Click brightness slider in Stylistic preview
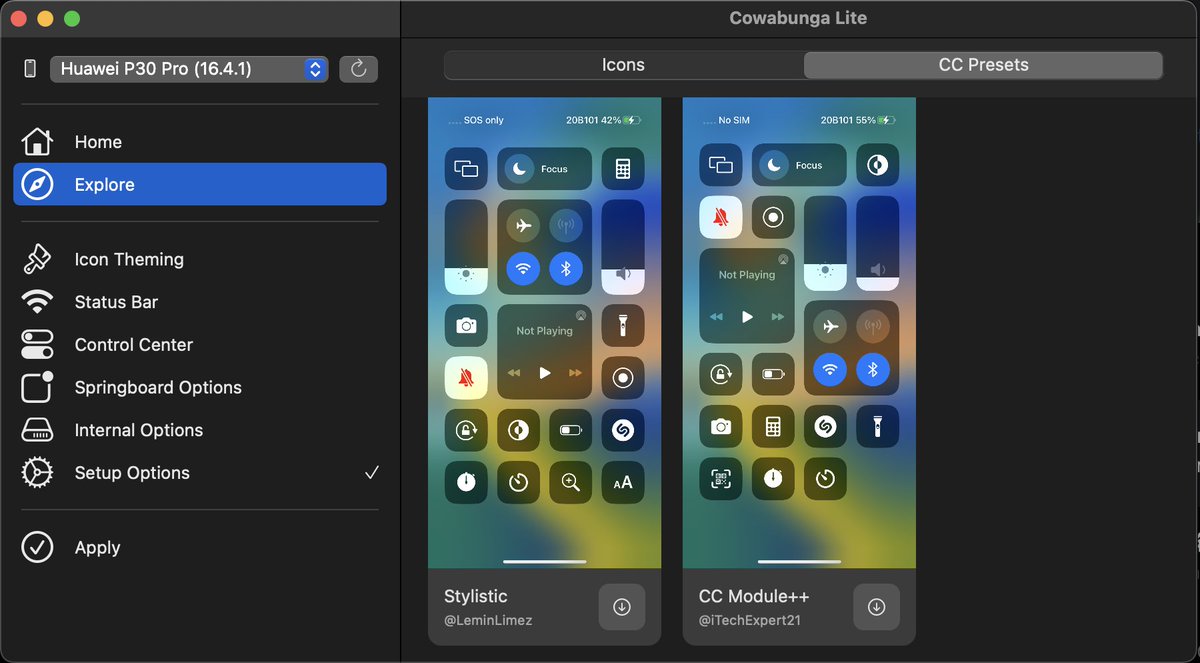The width and height of the screenshot is (1200, 663). point(466,247)
